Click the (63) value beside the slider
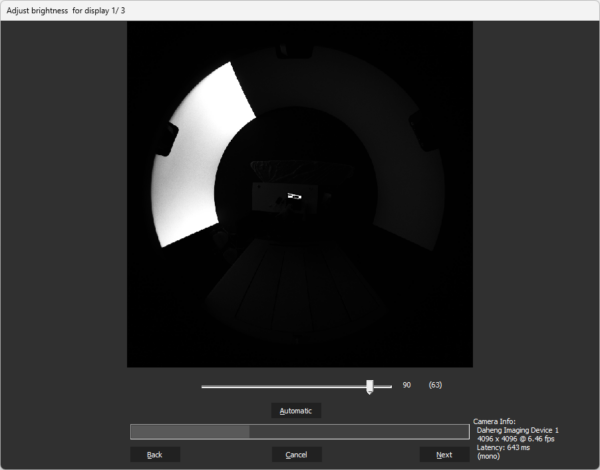The image size is (600, 470). tap(435, 385)
